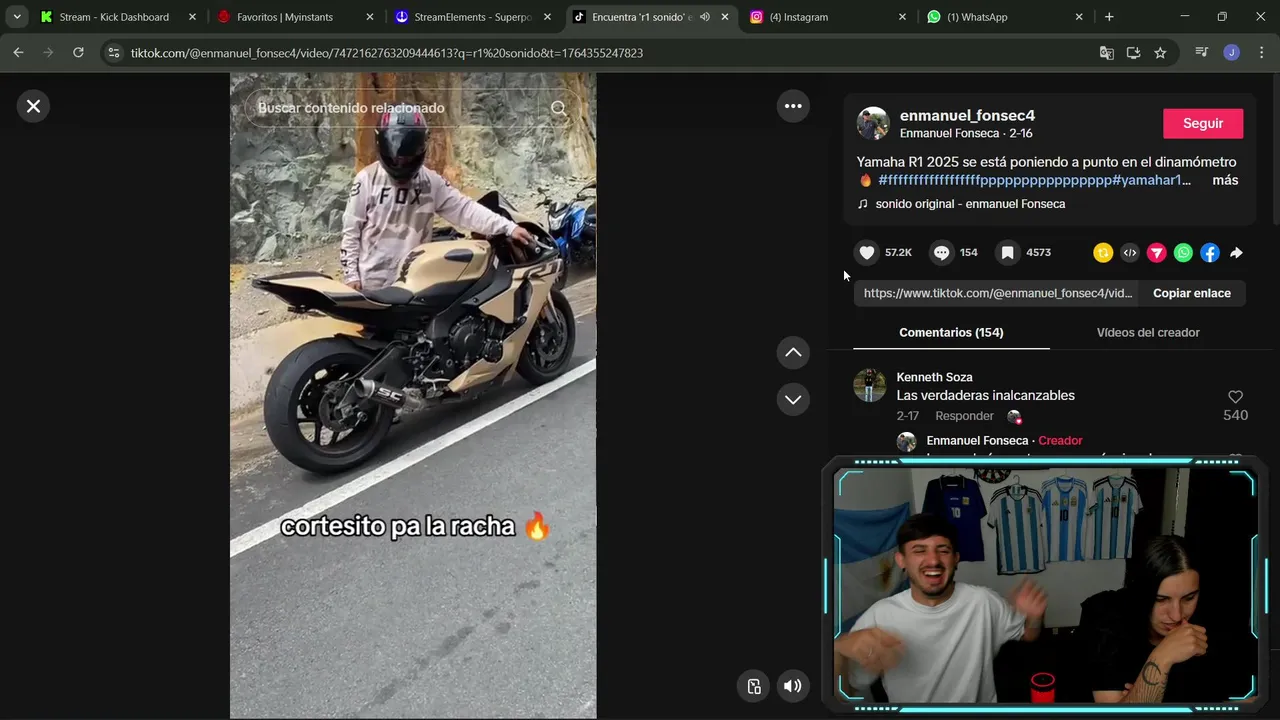Close the WhatsApp tab
This screenshot has height=720, width=1280.
coord(1079,17)
